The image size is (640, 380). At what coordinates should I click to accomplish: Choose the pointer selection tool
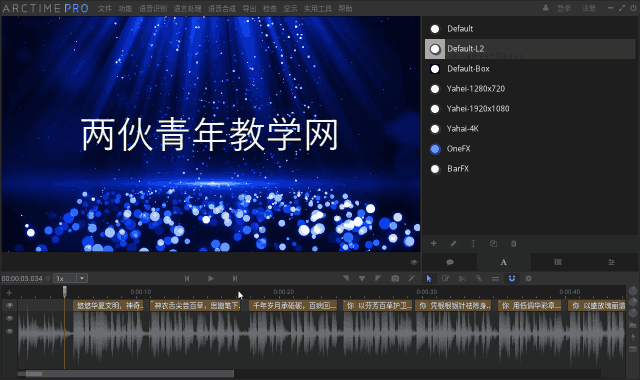tap(429, 278)
